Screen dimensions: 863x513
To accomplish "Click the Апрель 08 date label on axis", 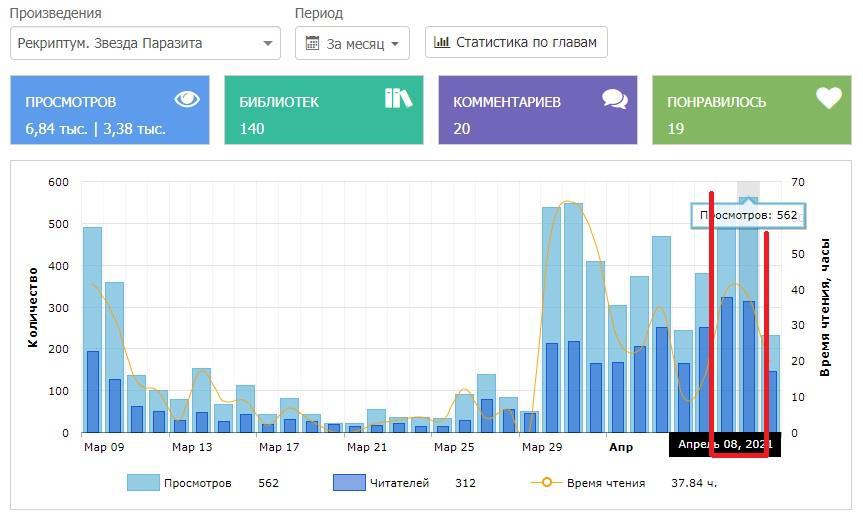I will coord(724,444).
